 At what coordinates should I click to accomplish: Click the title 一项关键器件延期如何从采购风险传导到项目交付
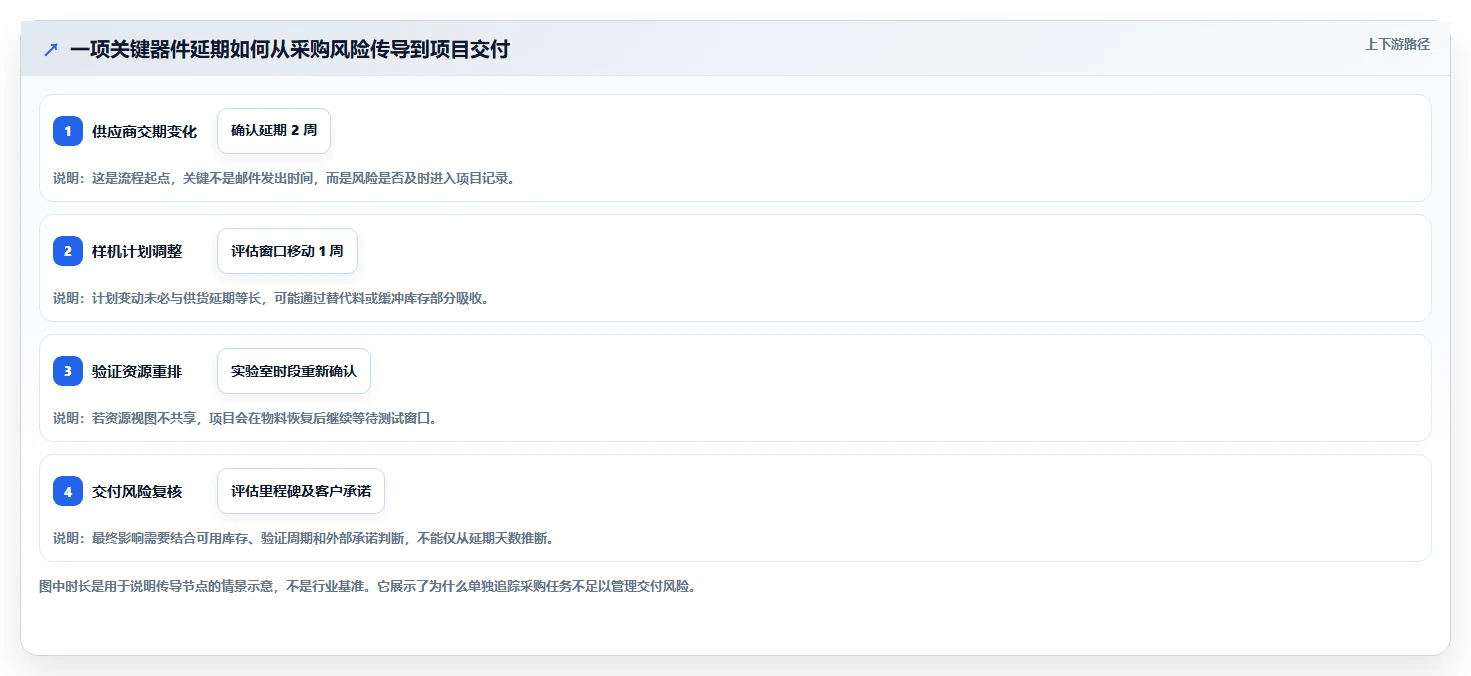(x=290, y=50)
